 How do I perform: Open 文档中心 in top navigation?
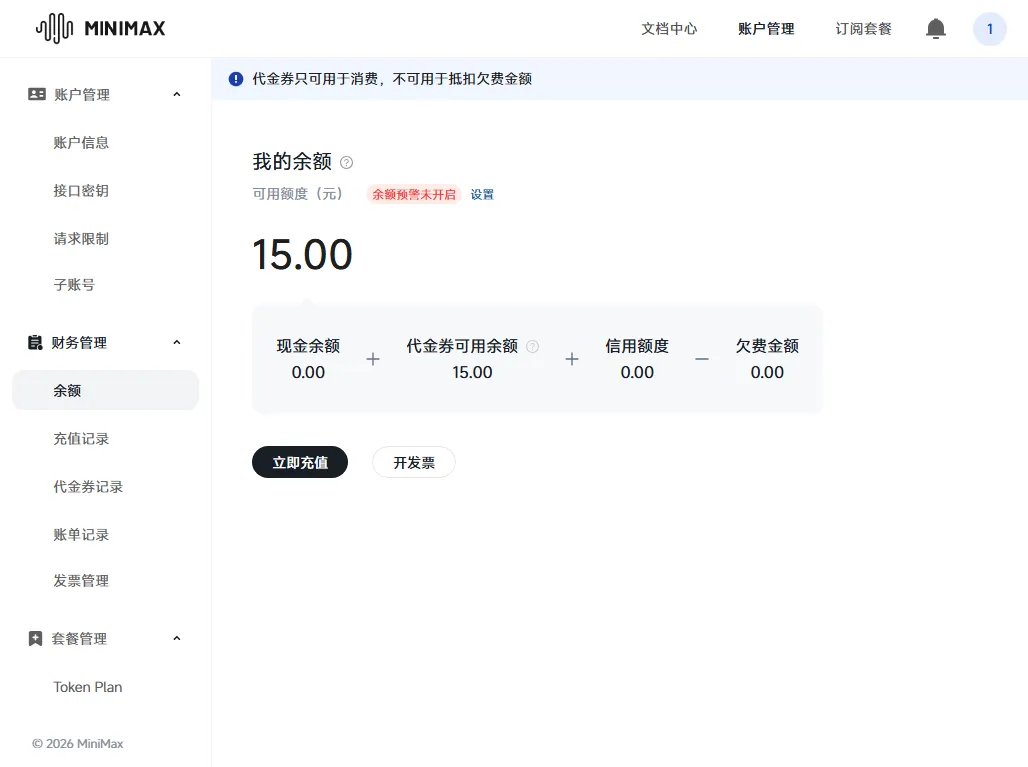669,29
